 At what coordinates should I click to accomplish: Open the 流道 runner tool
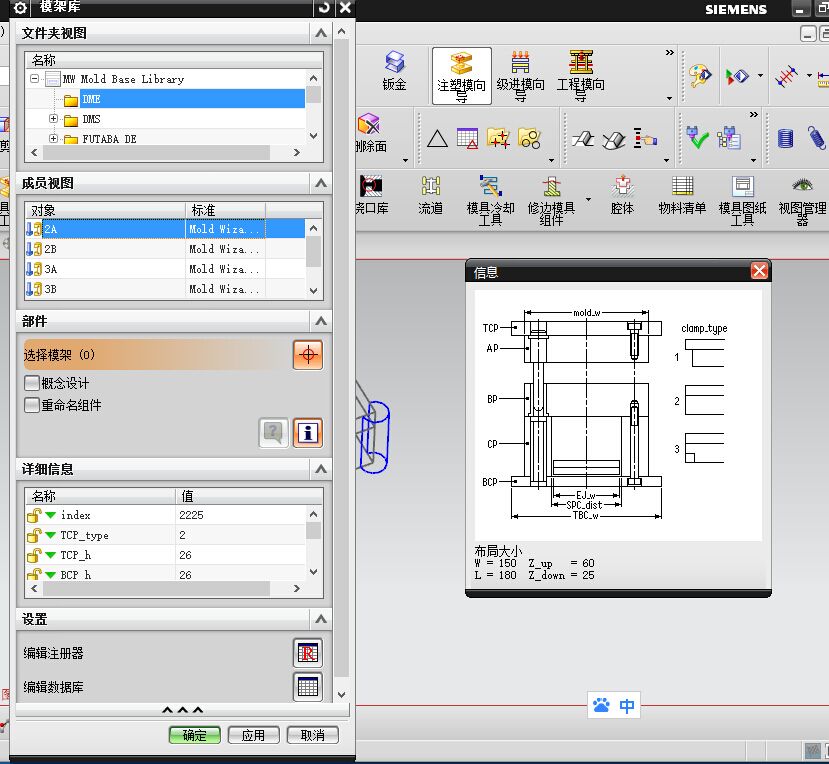pyautogui.click(x=430, y=195)
